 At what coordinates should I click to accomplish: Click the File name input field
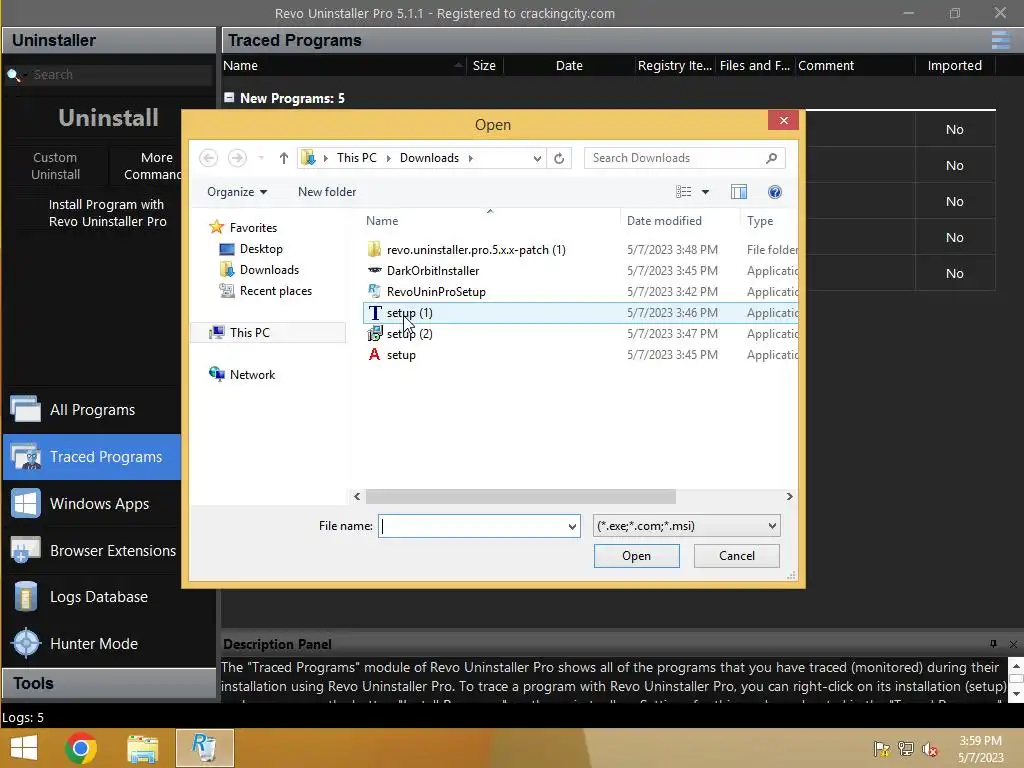click(472, 526)
